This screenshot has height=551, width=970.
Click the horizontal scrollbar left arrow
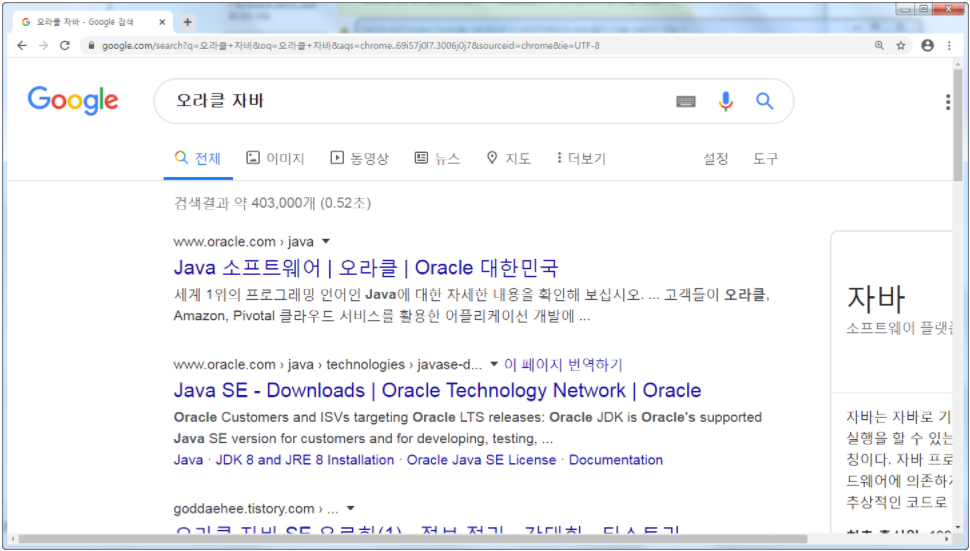(x=12, y=539)
